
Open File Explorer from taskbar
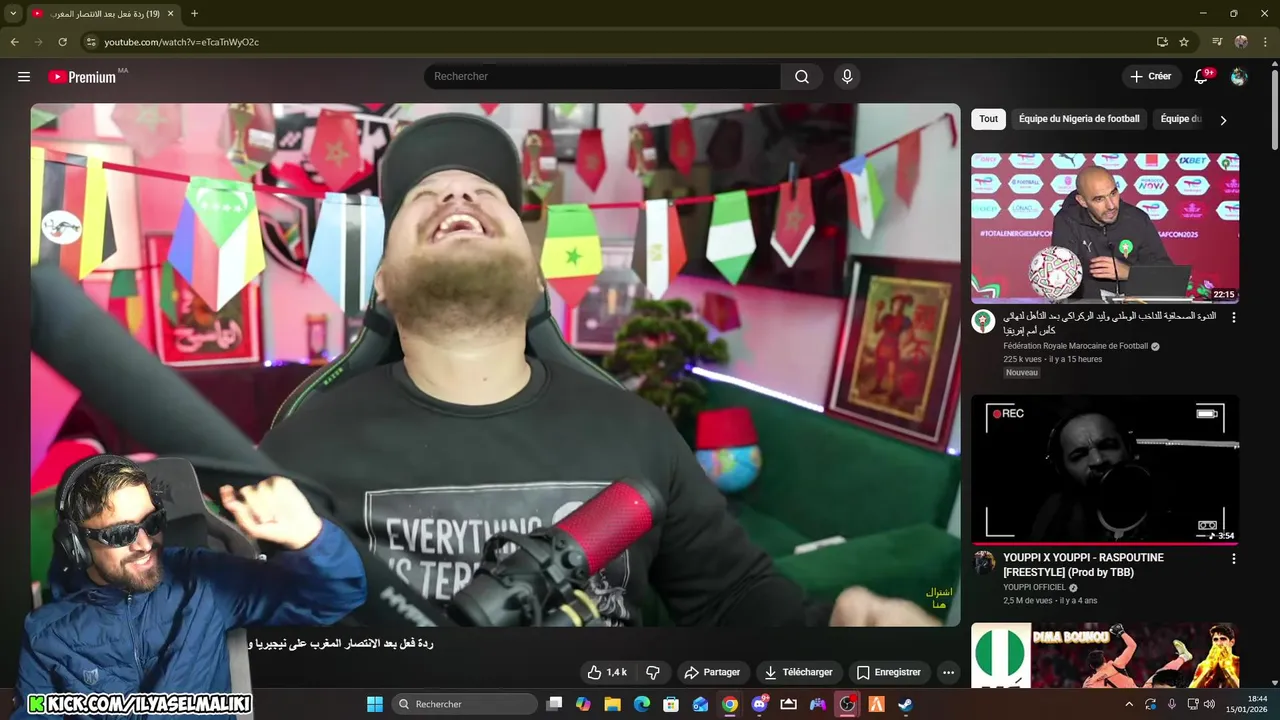point(612,704)
